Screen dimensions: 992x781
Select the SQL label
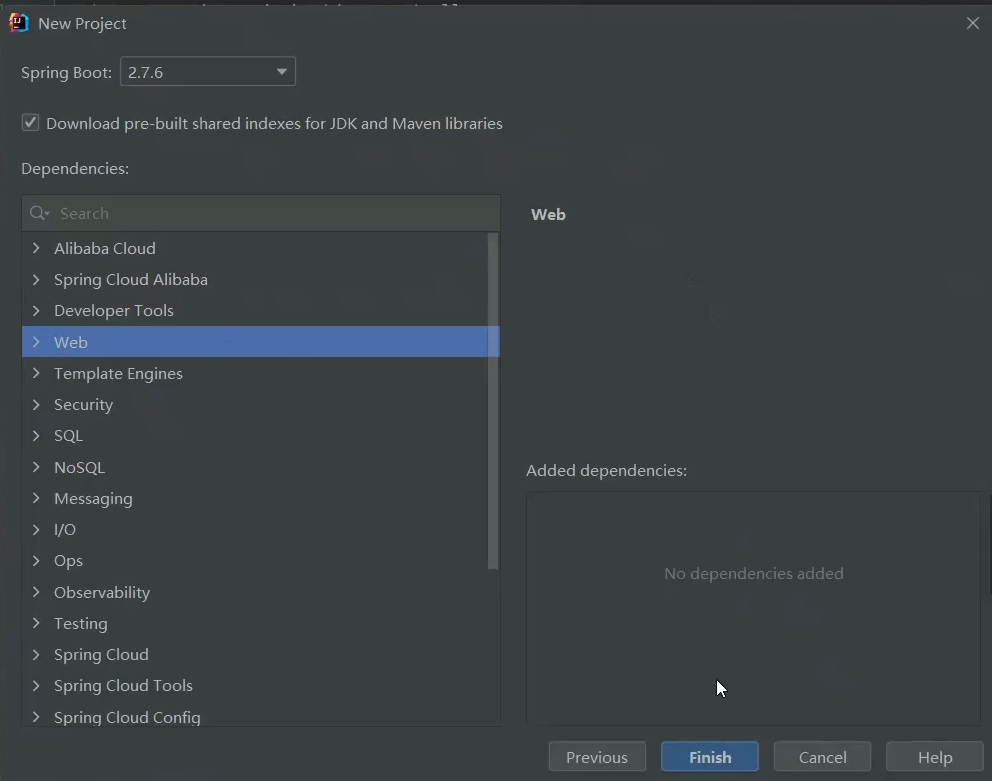click(68, 435)
